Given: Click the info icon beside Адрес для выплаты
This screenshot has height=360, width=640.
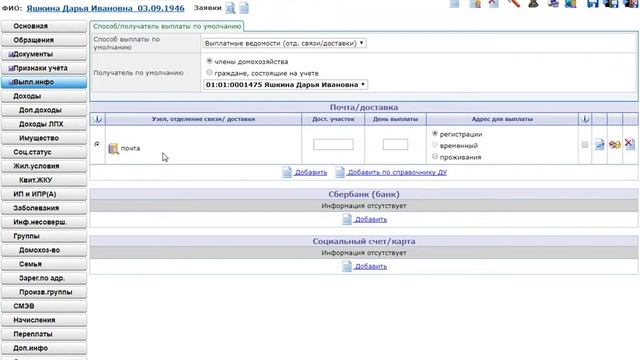Looking at the screenshot, I should point(585,119).
